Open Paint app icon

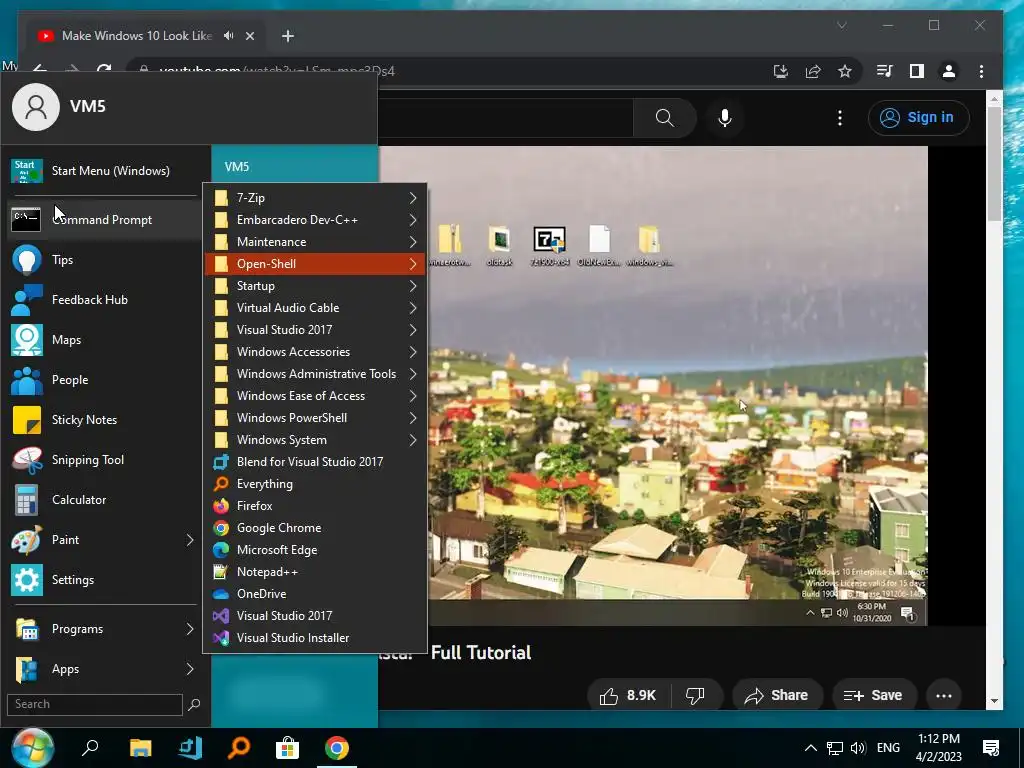tap(27, 540)
